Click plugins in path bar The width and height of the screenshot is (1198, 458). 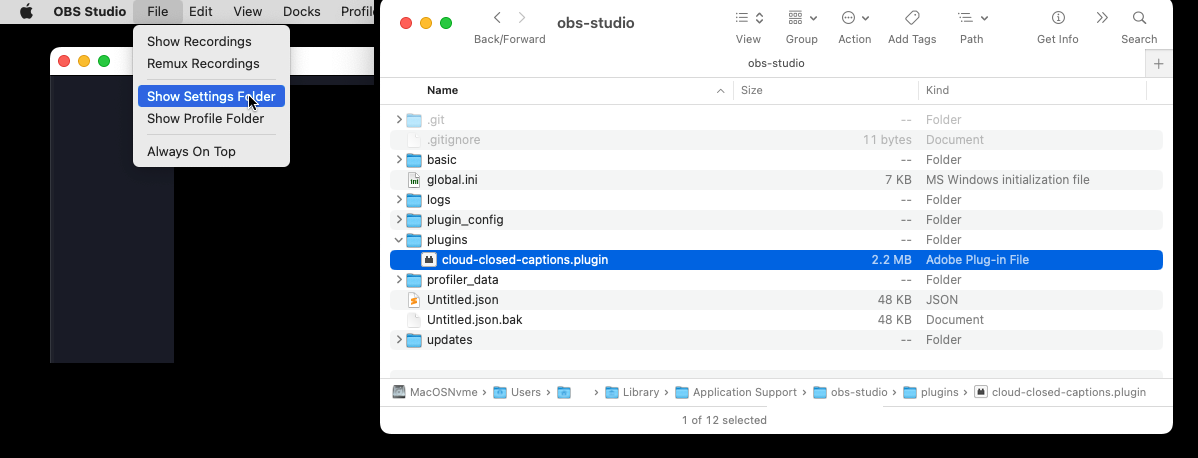(x=931, y=392)
